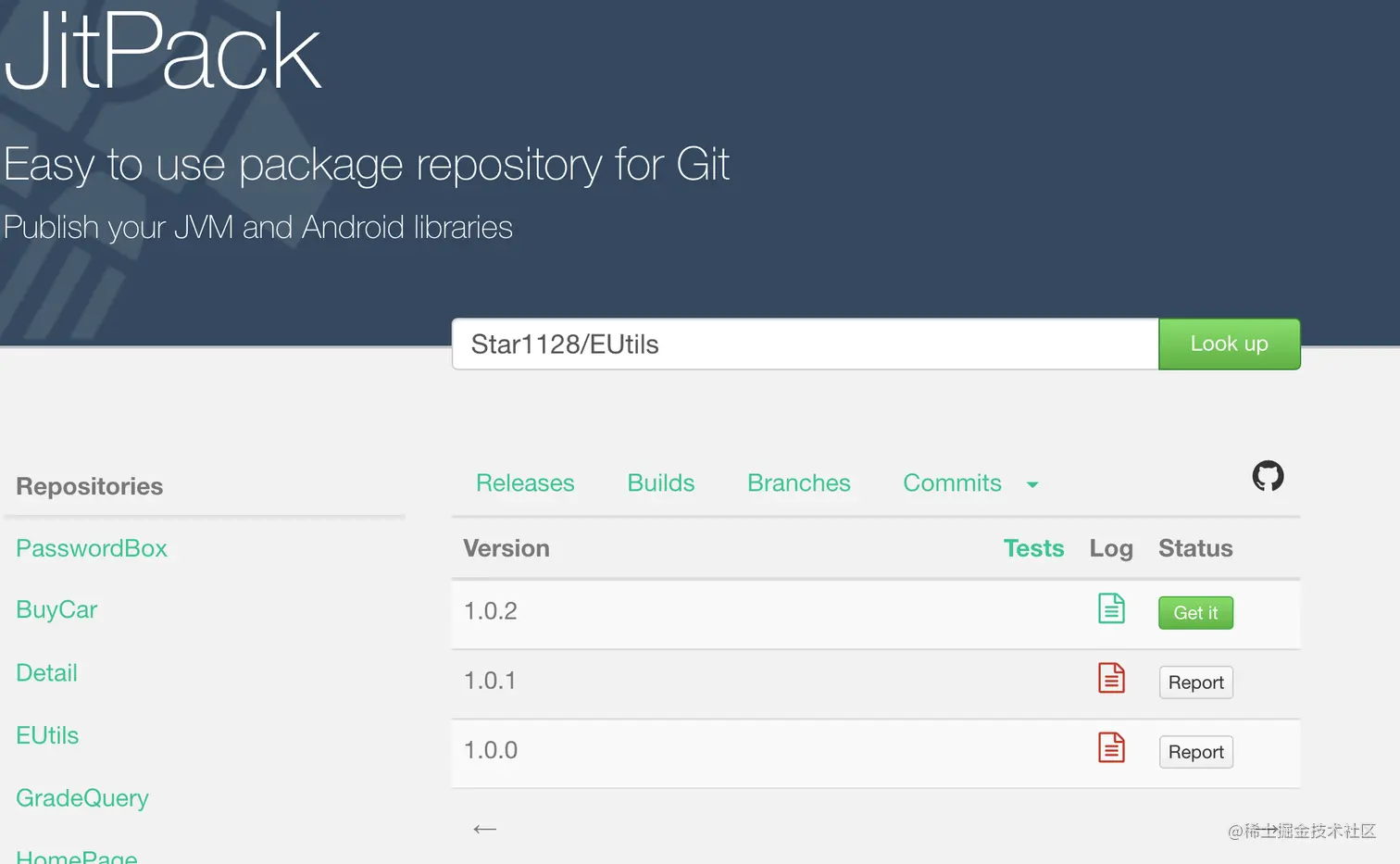The height and width of the screenshot is (864, 1400).
Task: Open the BuyCar repository link
Action: pos(56,609)
